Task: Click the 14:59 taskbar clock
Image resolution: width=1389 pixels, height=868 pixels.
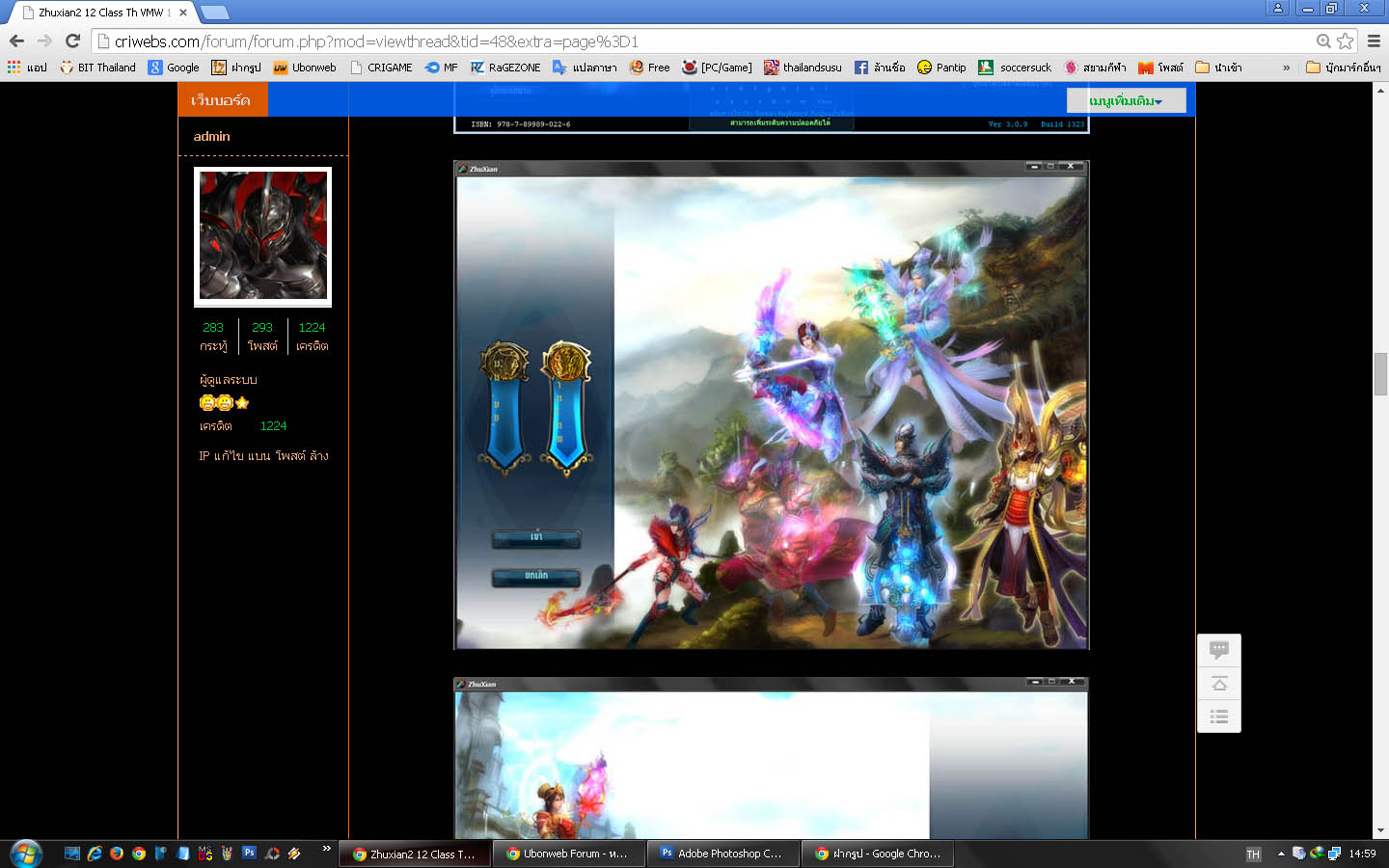Action: (1362, 854)
